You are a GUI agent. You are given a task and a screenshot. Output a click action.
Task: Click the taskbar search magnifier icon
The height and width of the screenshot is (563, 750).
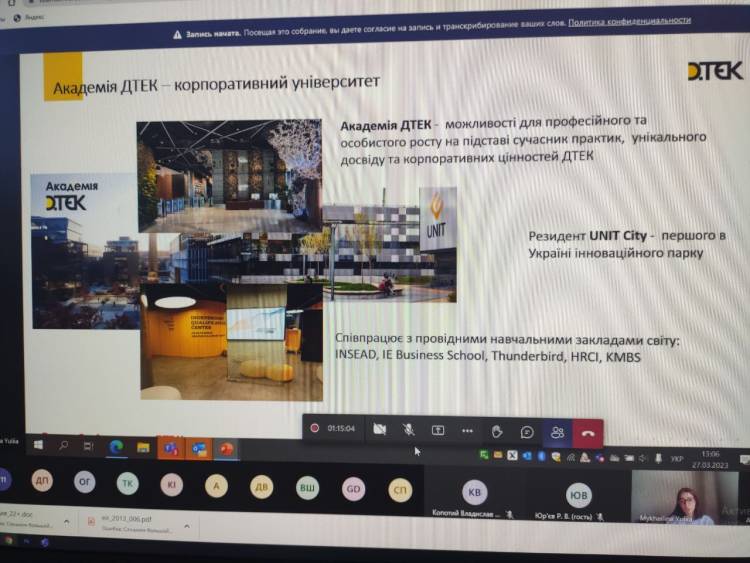pyautogui.click(x=64, y=445)
